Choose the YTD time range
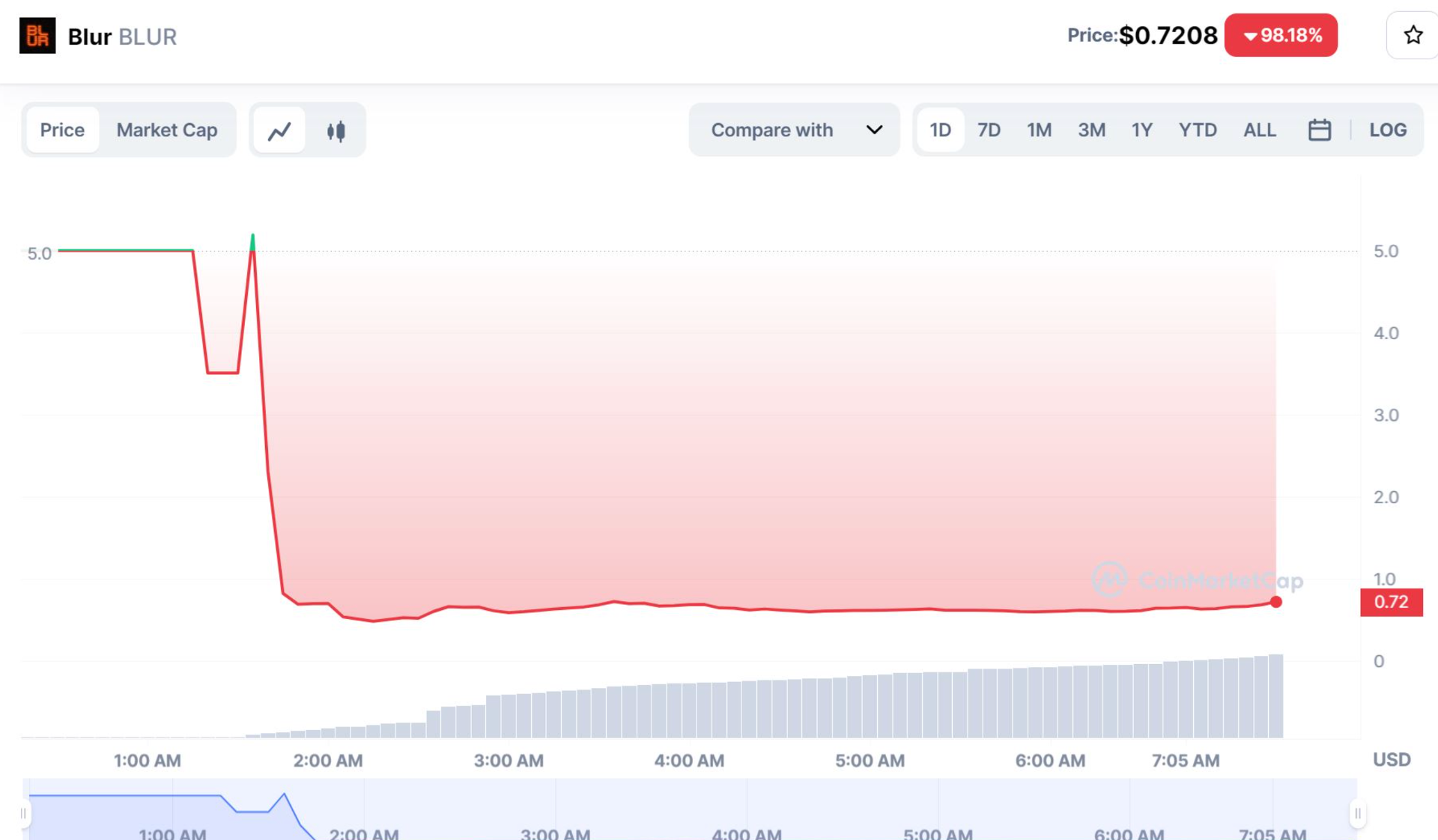 coord(1198,130)
